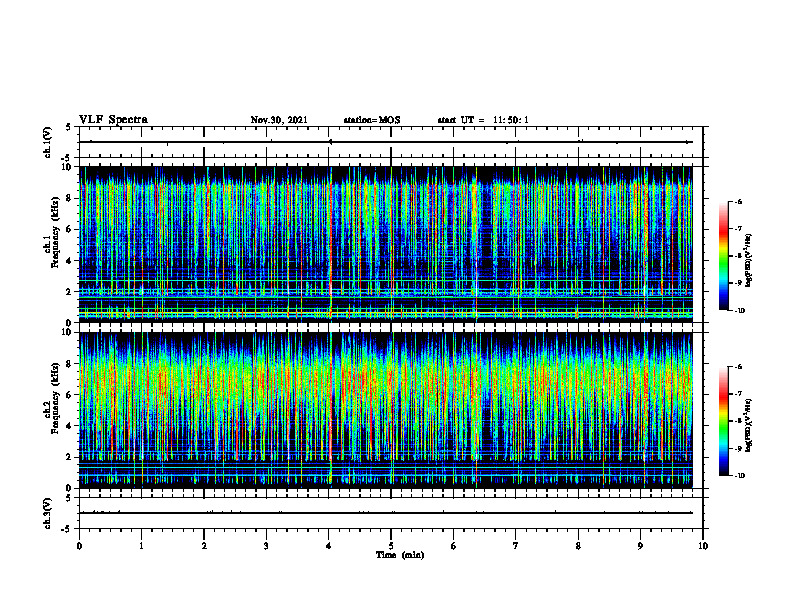Click the time axis tick label "5" below ch.3 strip
Image resolution: width=792 pixels, height=612 pixels.
[391, 546]
